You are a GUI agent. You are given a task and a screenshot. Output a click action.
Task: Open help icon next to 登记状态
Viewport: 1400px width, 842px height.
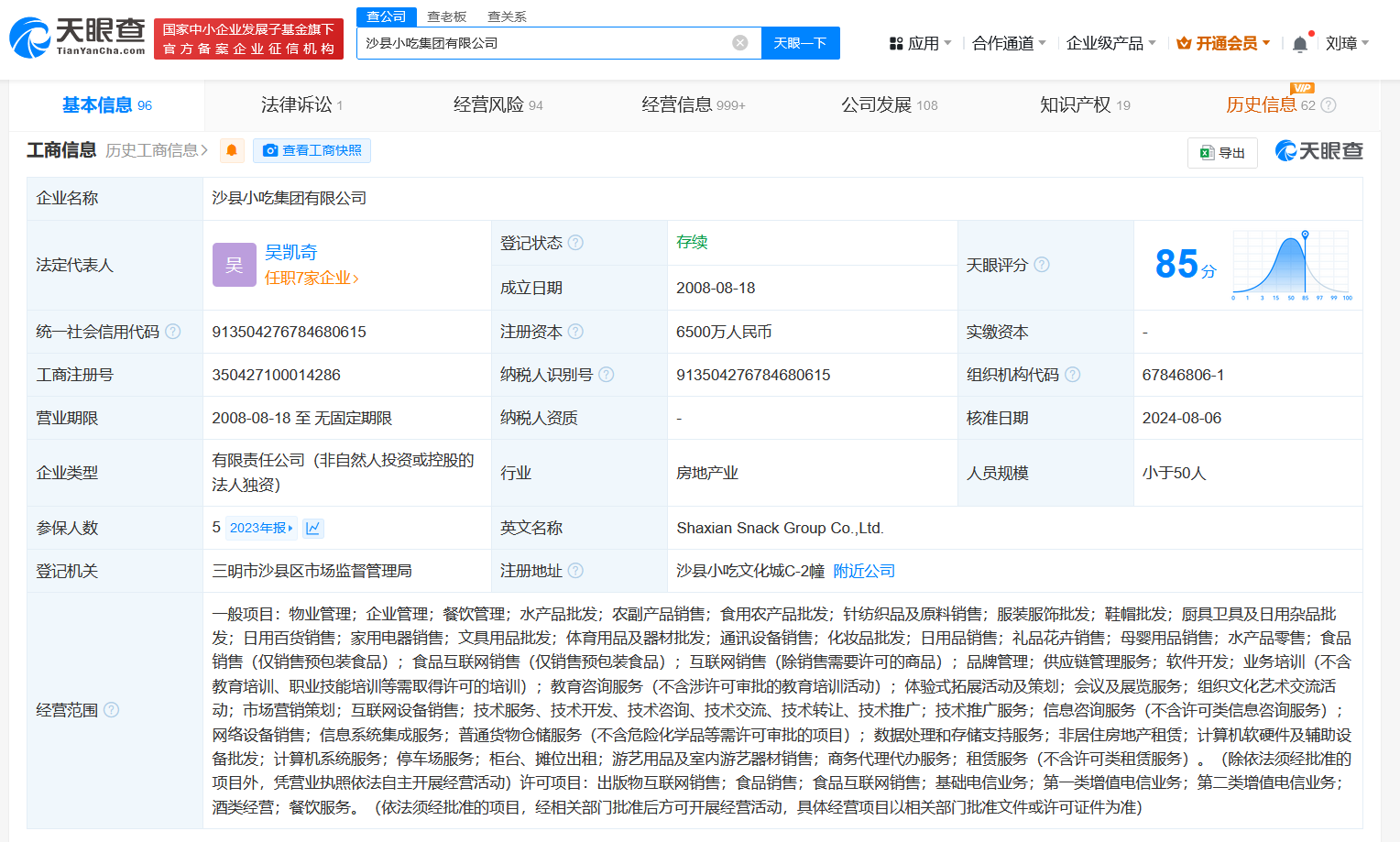(575, 243)
